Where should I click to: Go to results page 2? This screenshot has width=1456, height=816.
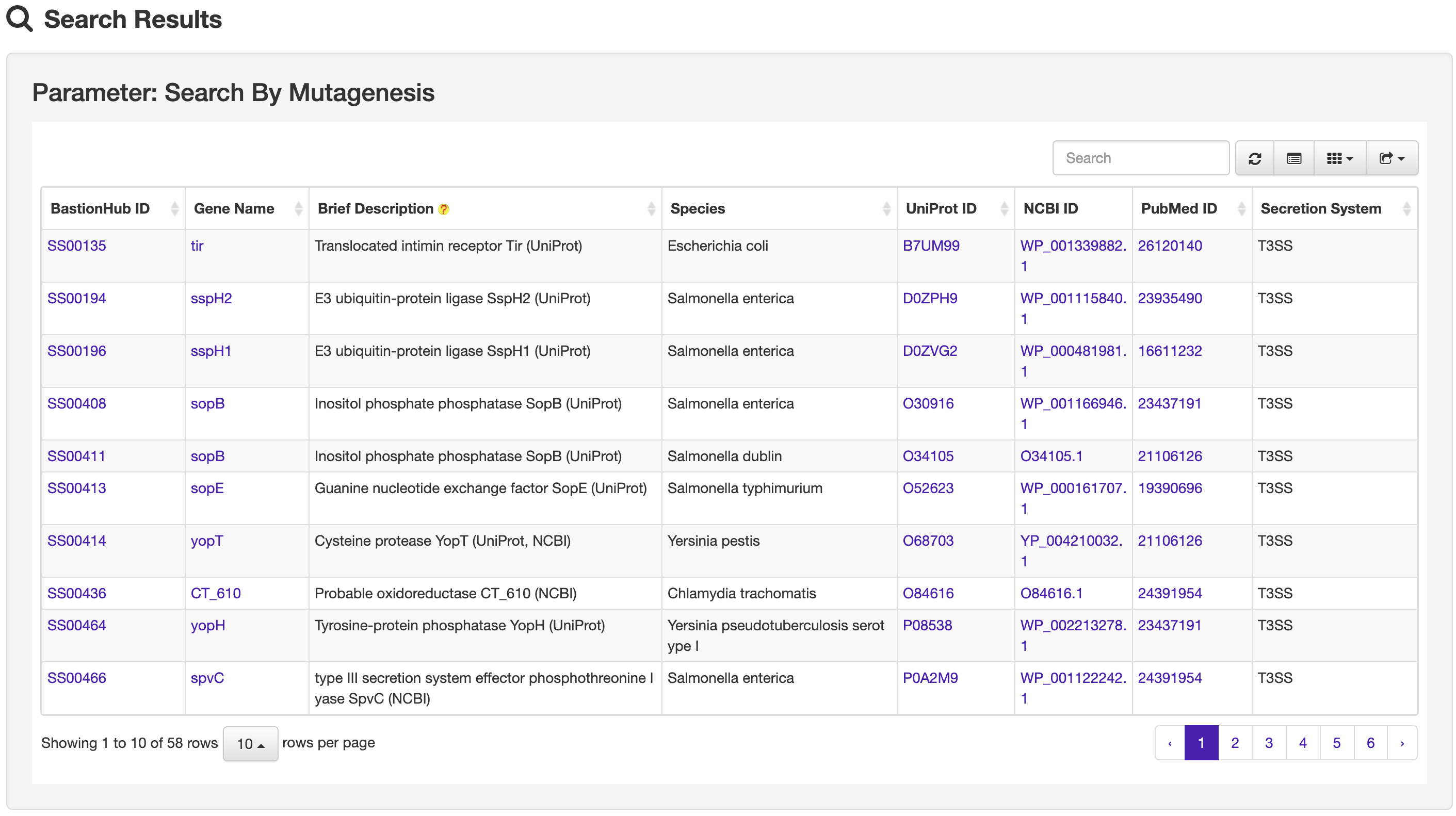click(x=1235, y=743)
